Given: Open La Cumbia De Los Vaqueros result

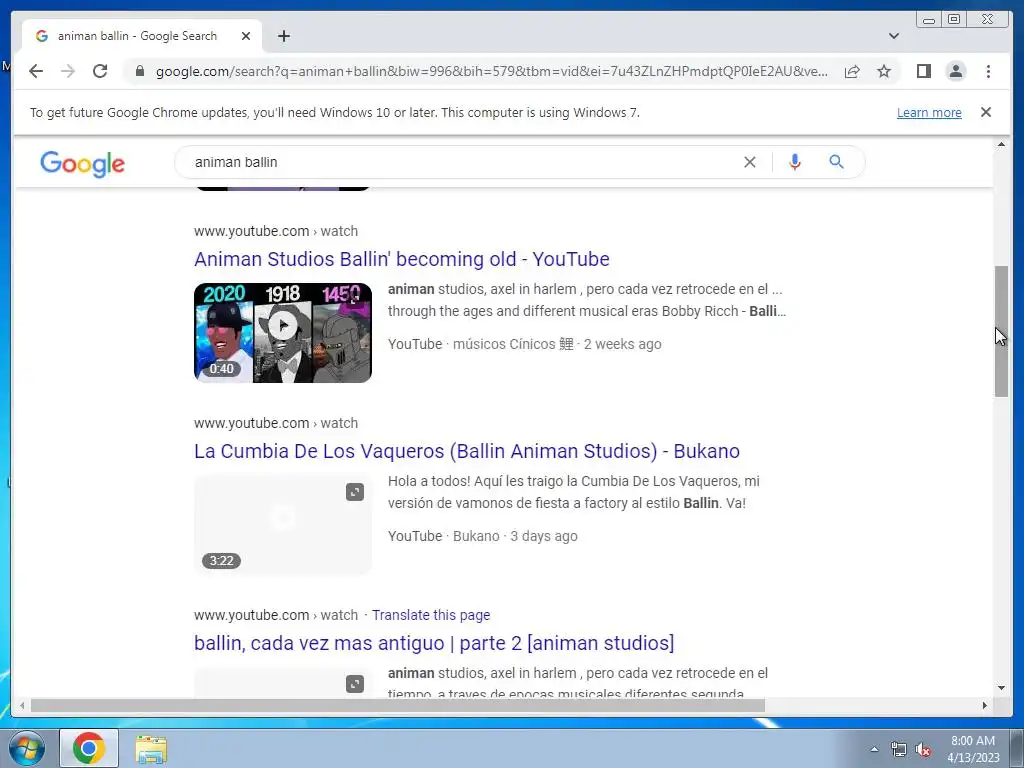Looking at the screenshot, I should pyautogui.click(x=467, y=451).
